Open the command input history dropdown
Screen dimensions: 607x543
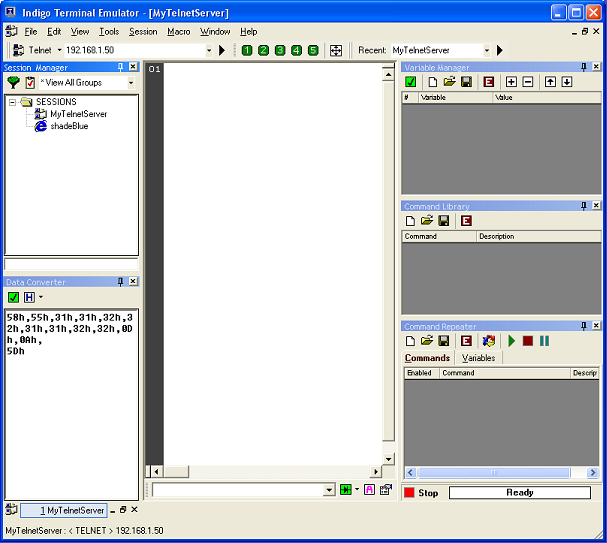pyautogui.click(x=329, y=490)
